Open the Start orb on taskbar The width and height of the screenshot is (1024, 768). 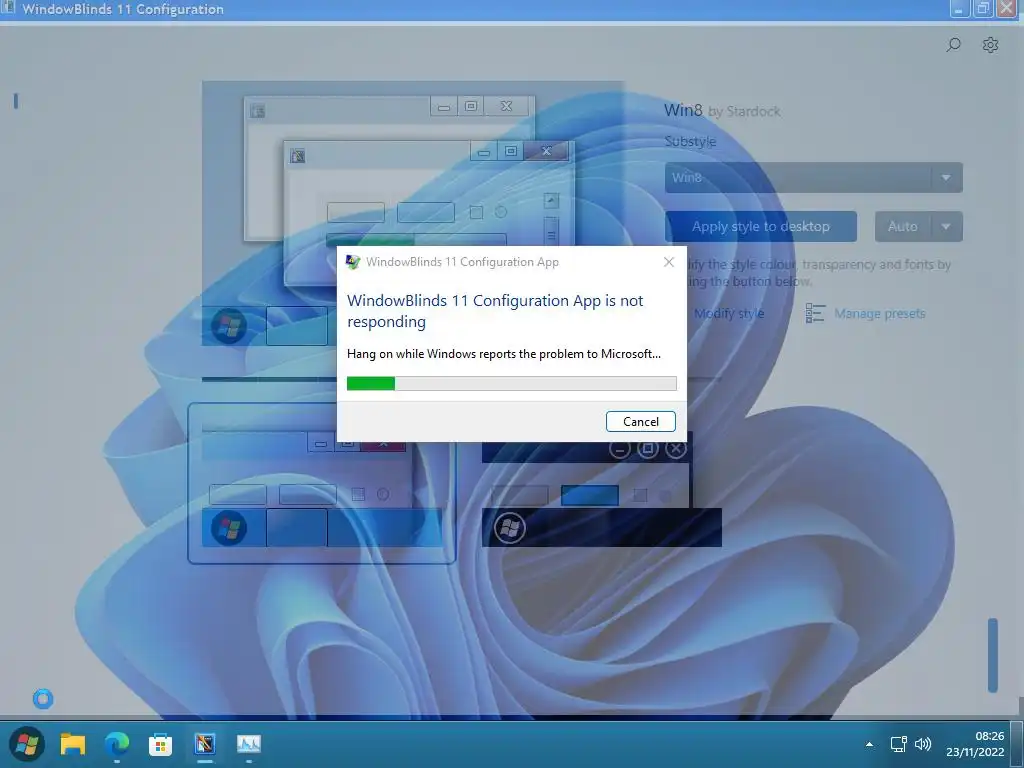(x=27, y=743)
